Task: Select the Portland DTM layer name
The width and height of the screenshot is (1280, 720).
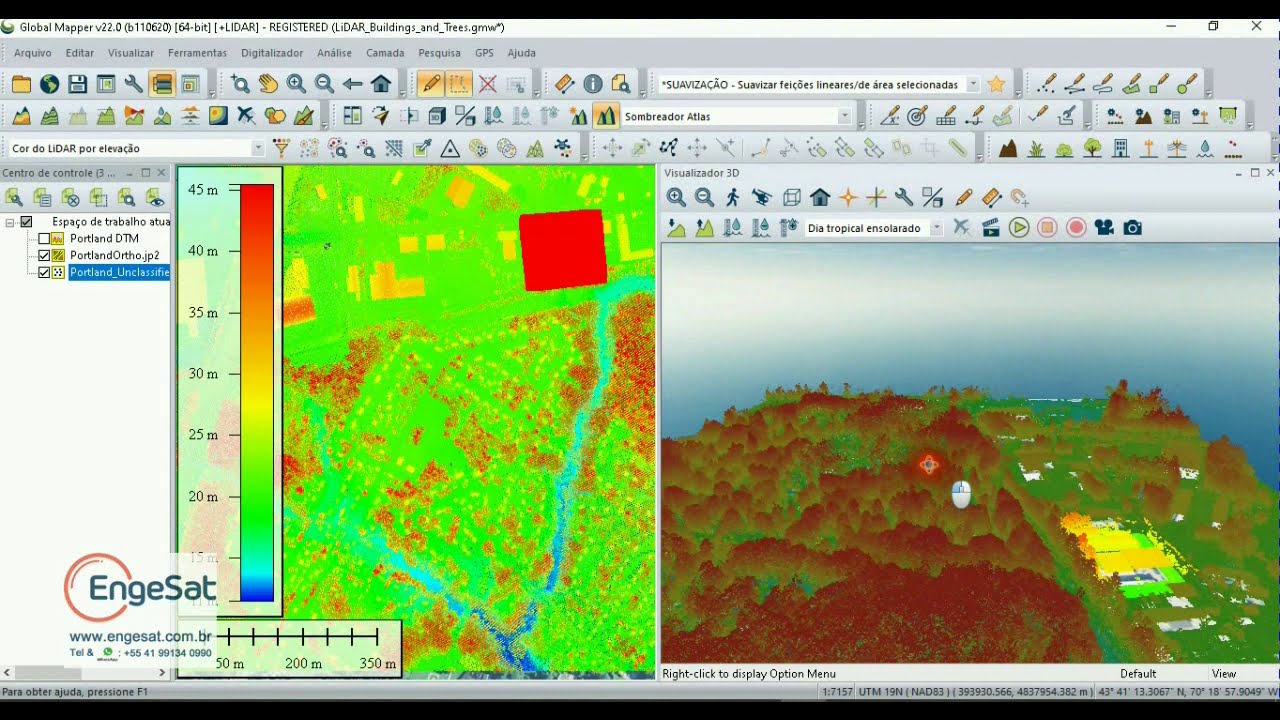Action: (x=104, y=239)
